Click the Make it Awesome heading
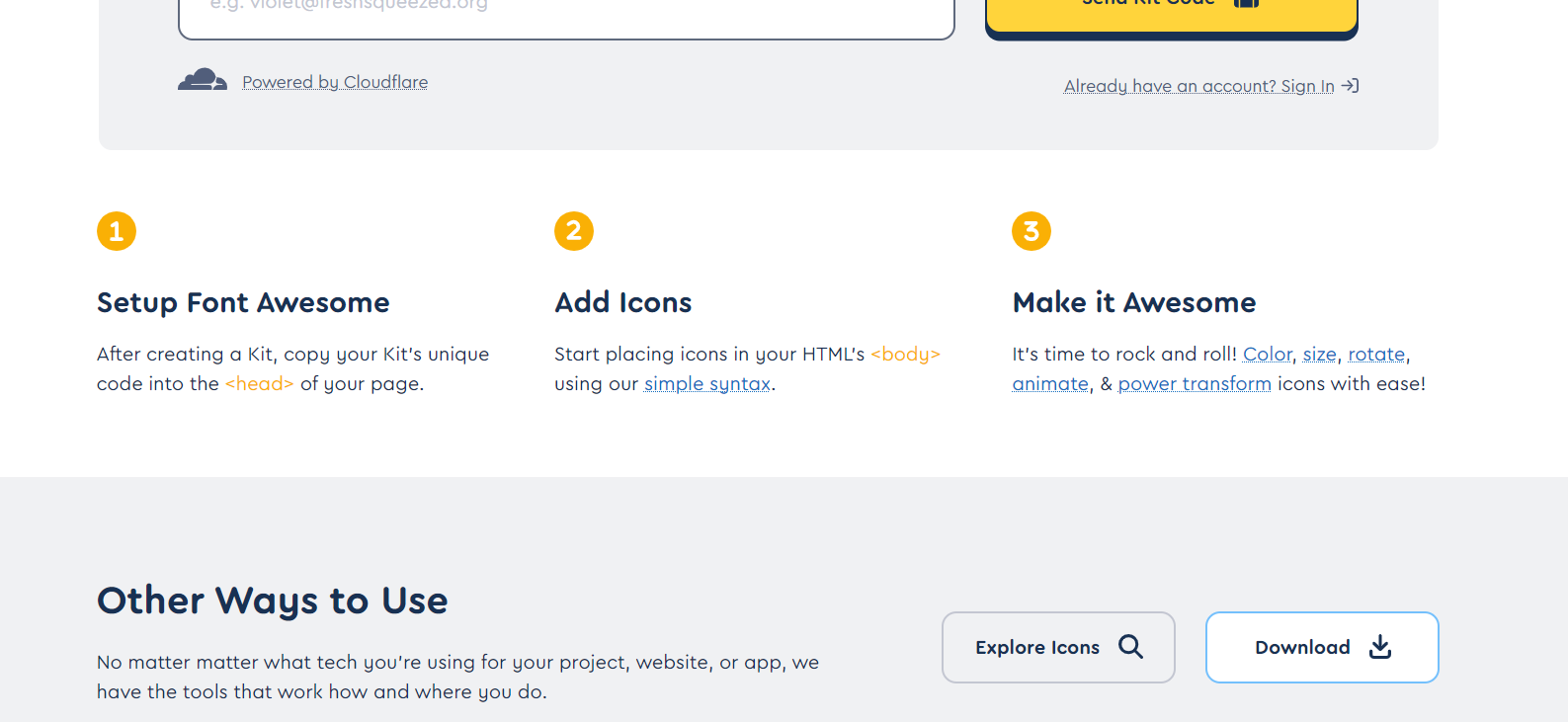Screen dimensions: 1568x722 [1134, 302]
